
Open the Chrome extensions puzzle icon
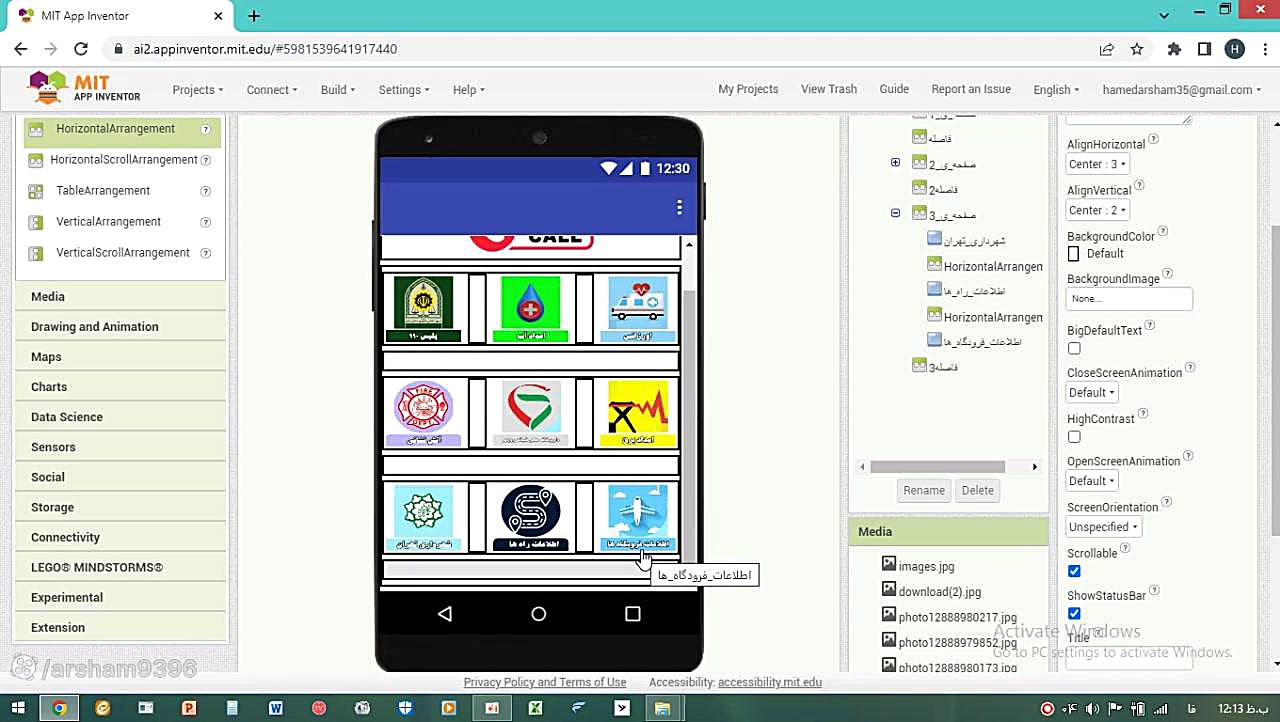point(1174,49)
